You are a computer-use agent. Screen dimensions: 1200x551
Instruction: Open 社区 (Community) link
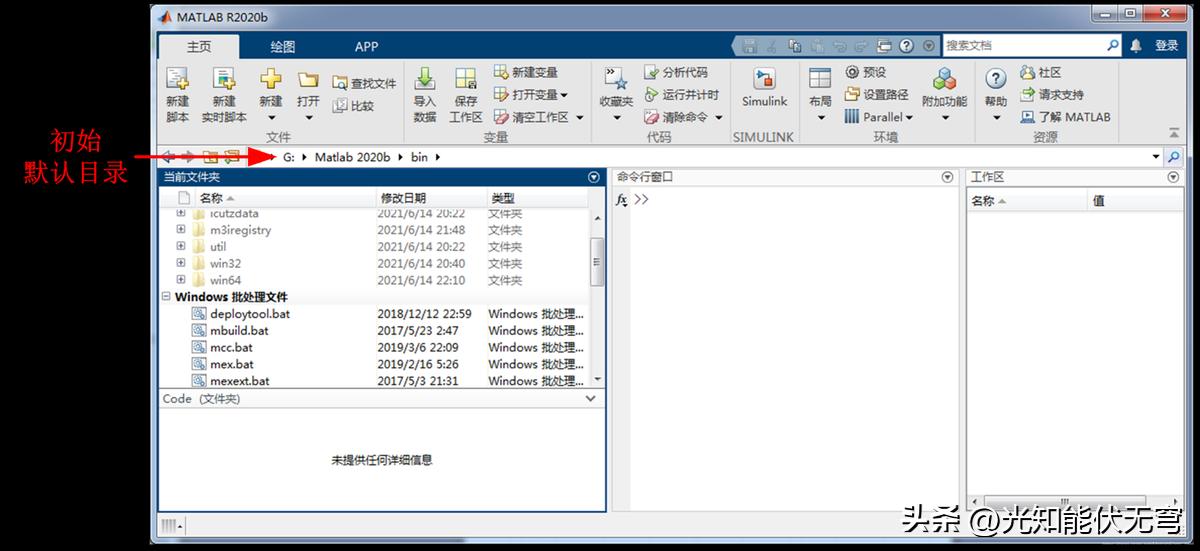coord(1040,72)
